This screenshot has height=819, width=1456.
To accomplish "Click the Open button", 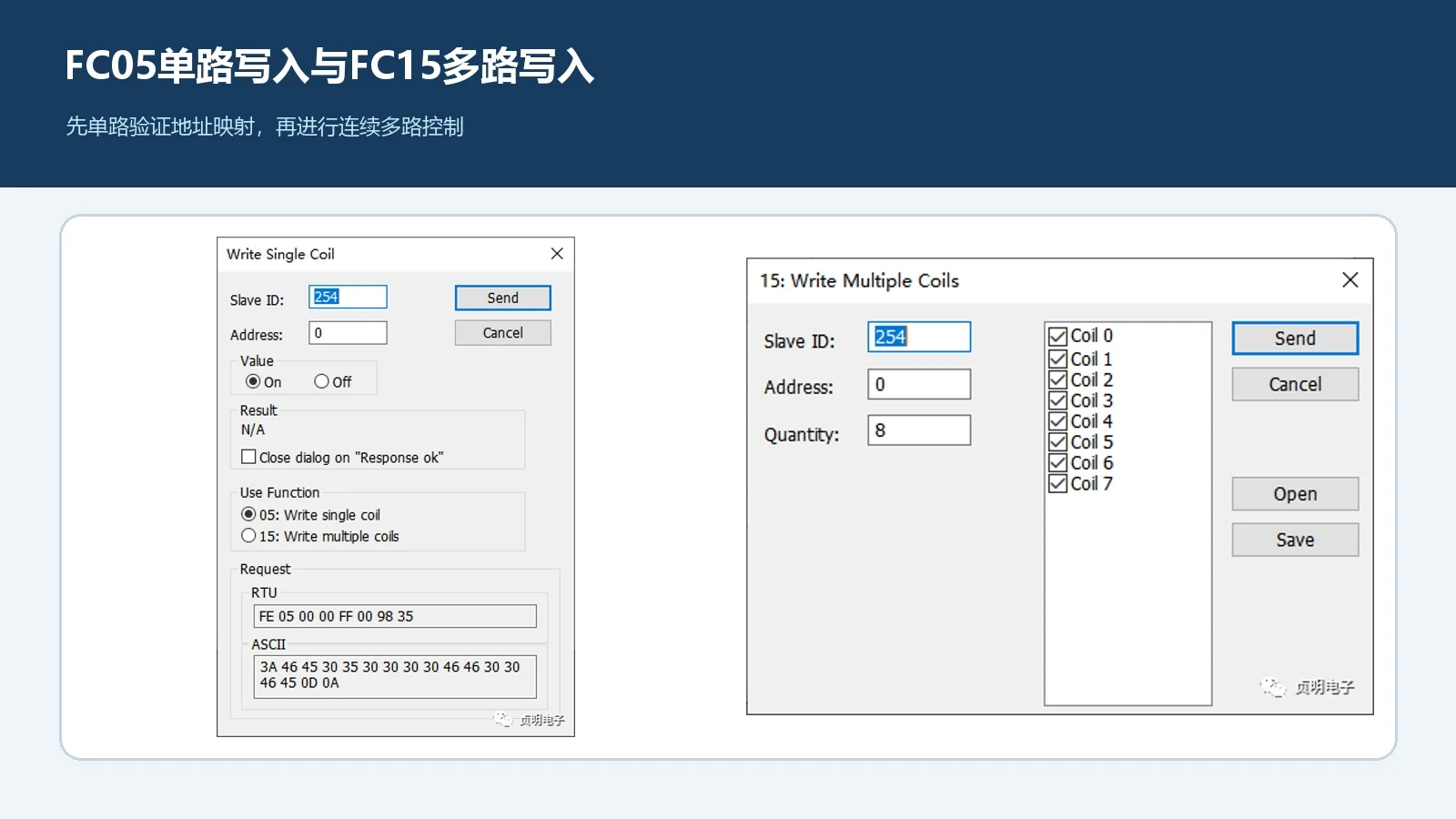I will tap(1295, 494).
